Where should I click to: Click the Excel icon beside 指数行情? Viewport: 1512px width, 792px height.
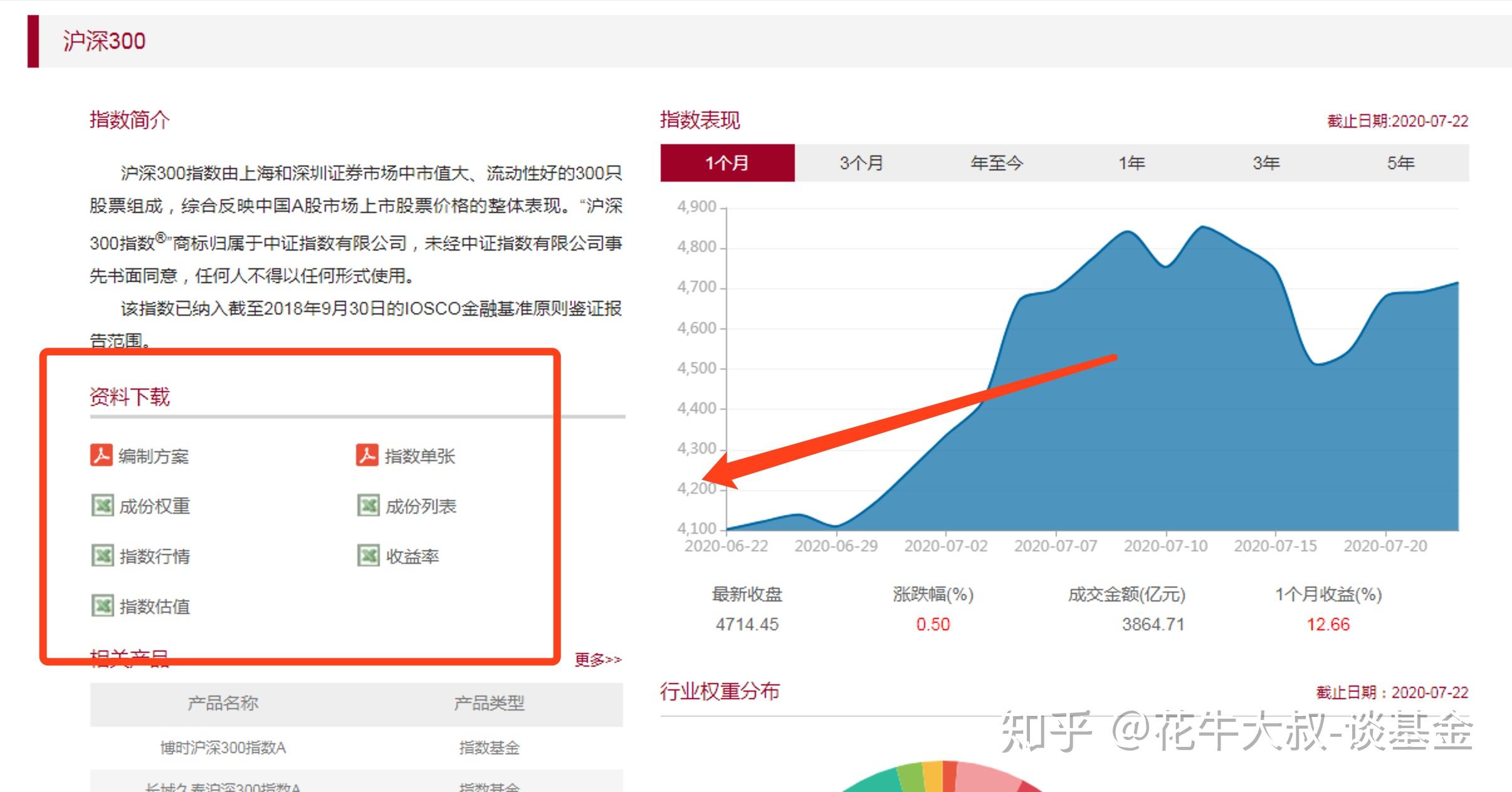pyautogui.click(x=102, y=555)
